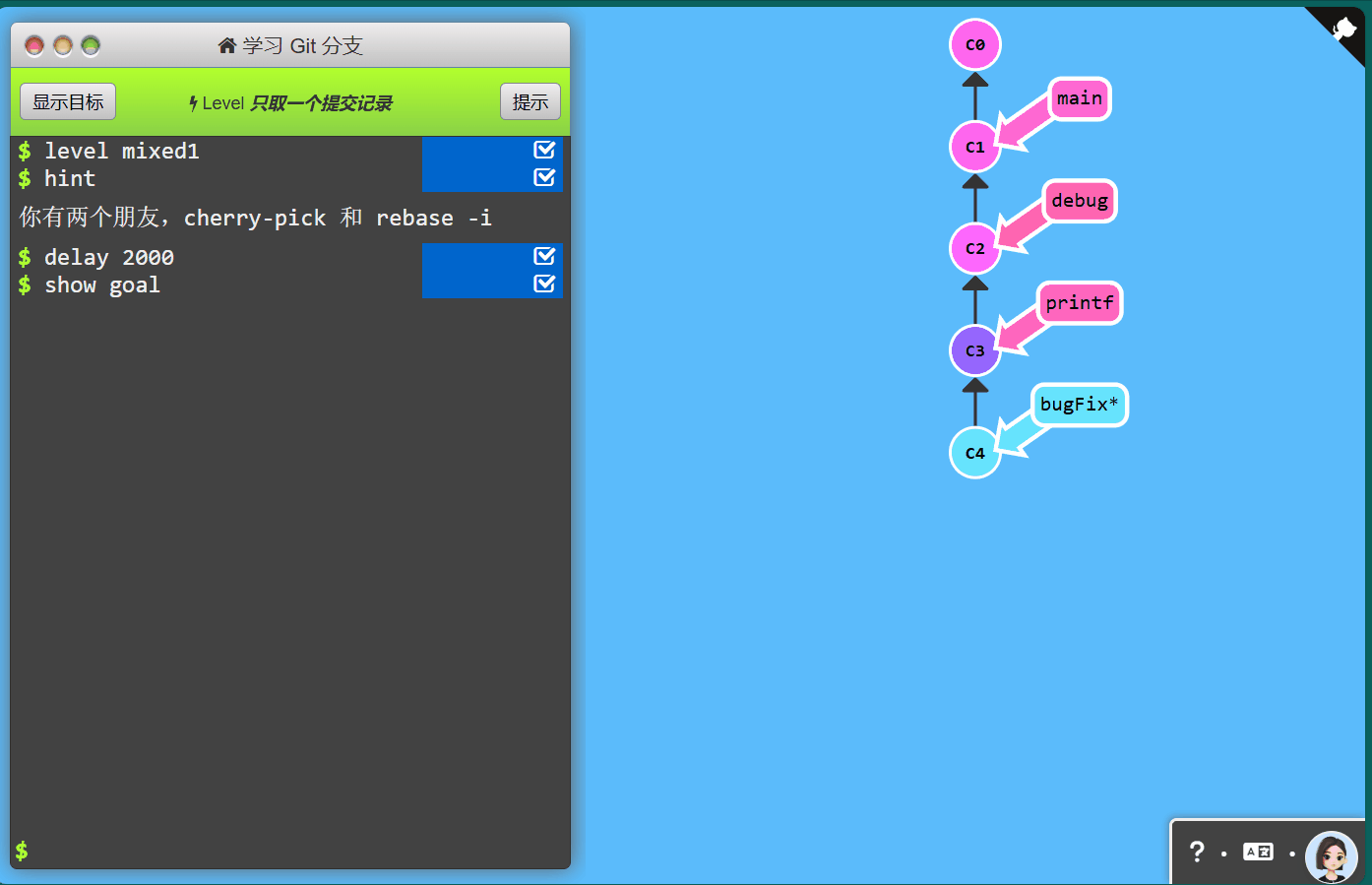Click the checkmark beside delay 2000
This screenshot has height=885, width=1372.
tap(544, 256)
